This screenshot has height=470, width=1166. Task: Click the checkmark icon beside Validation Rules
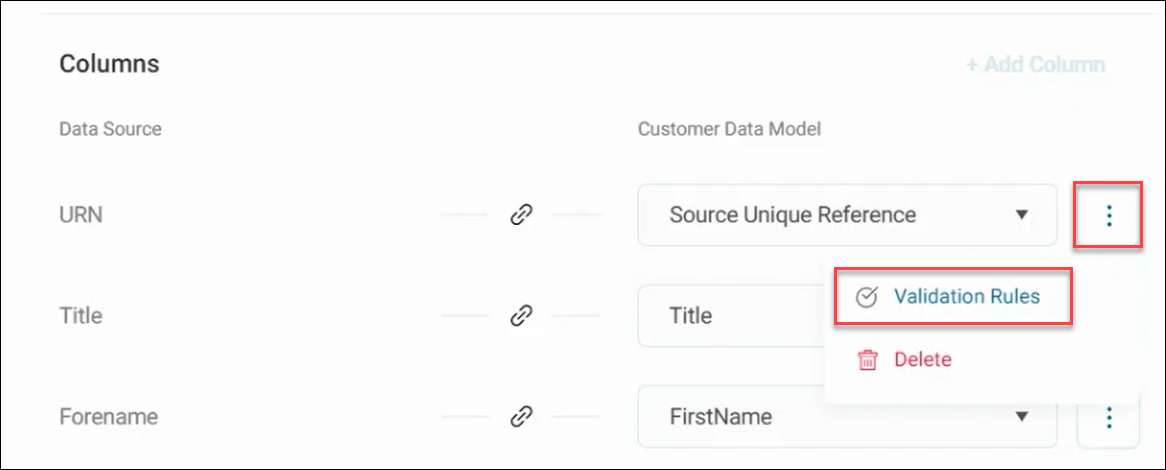coord(866,297)
